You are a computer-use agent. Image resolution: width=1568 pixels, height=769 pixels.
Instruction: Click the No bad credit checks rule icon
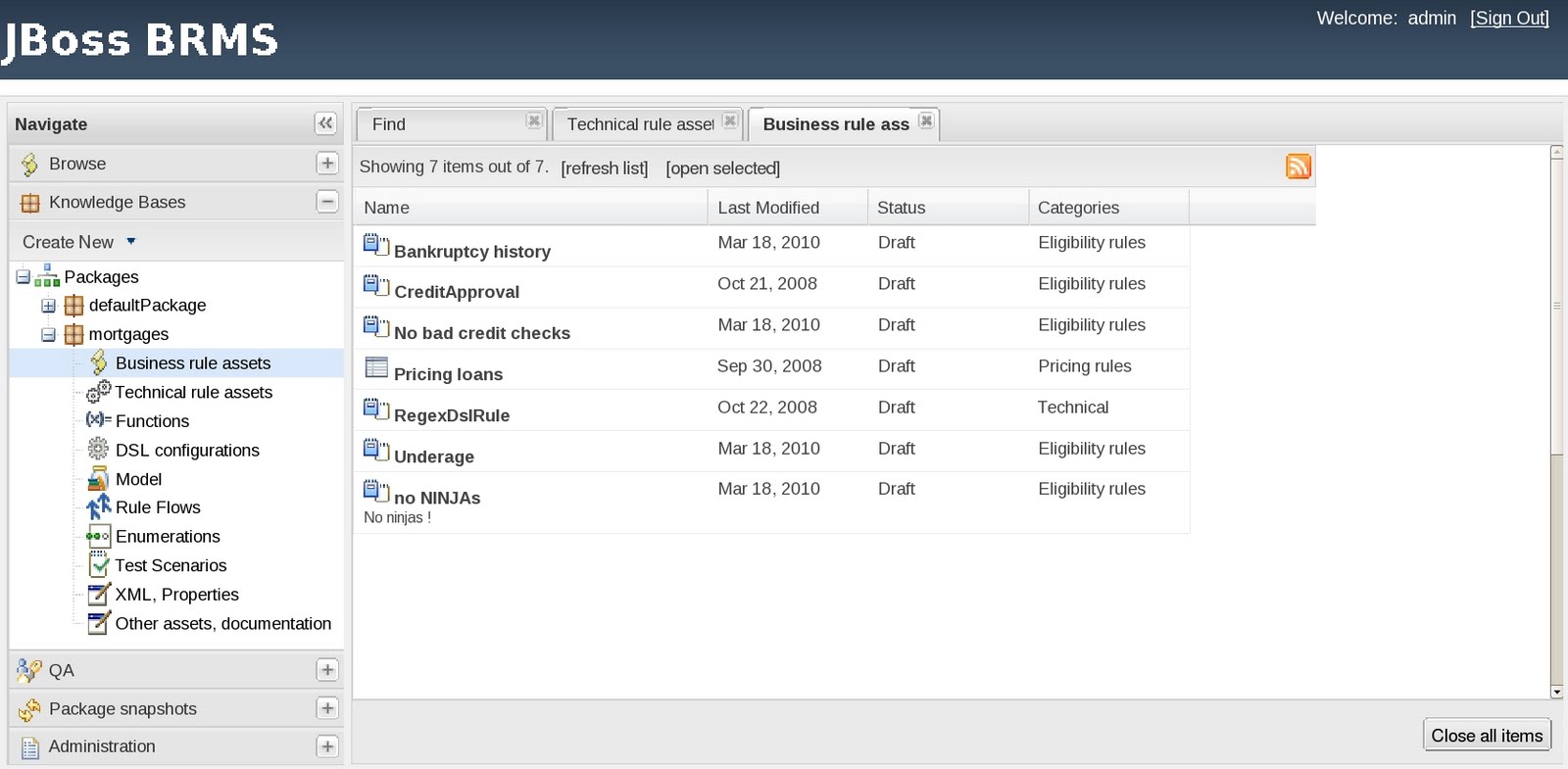tap(376, 326)
